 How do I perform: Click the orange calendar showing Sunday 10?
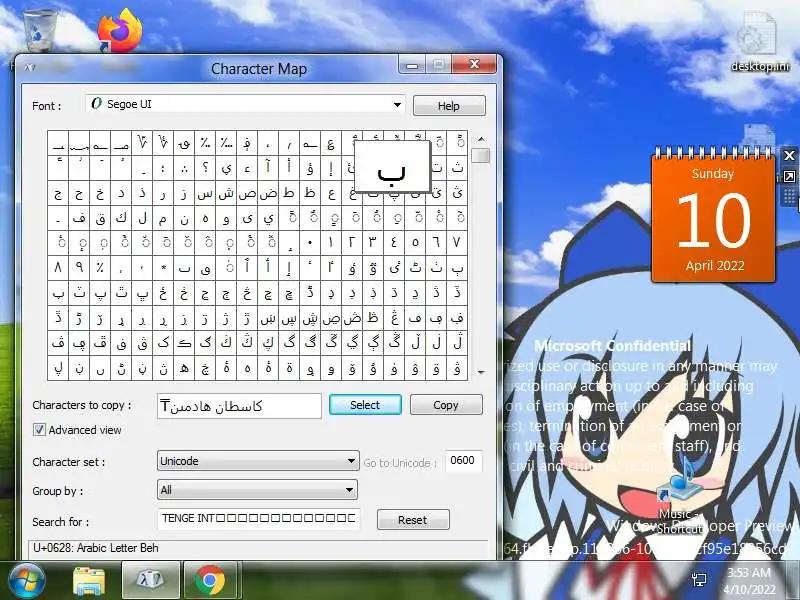(x=713, y=219)
